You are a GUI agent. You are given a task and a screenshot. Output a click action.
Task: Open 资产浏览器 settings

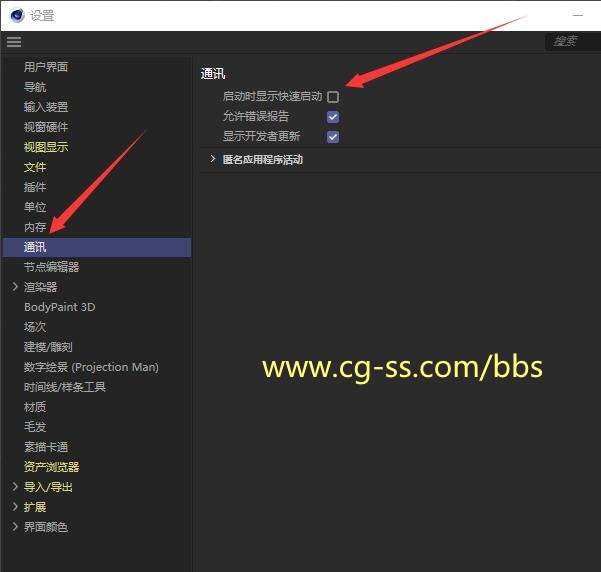coord(51,467)
